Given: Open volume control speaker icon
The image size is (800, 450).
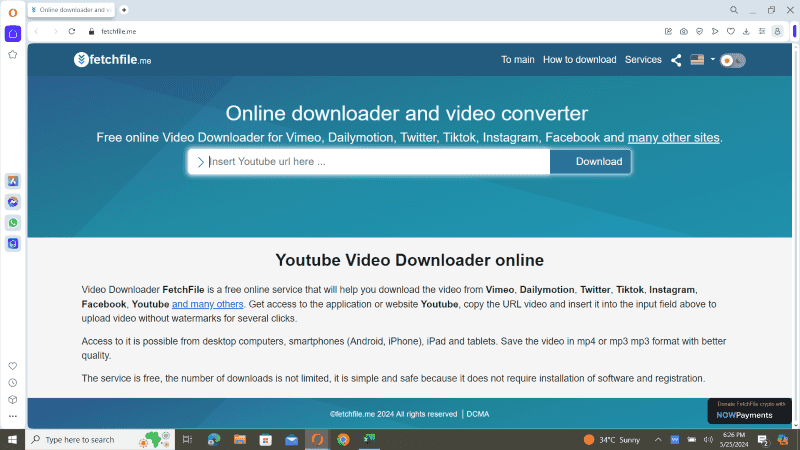Looking at the screenshot, I should [x=708, y=439].
